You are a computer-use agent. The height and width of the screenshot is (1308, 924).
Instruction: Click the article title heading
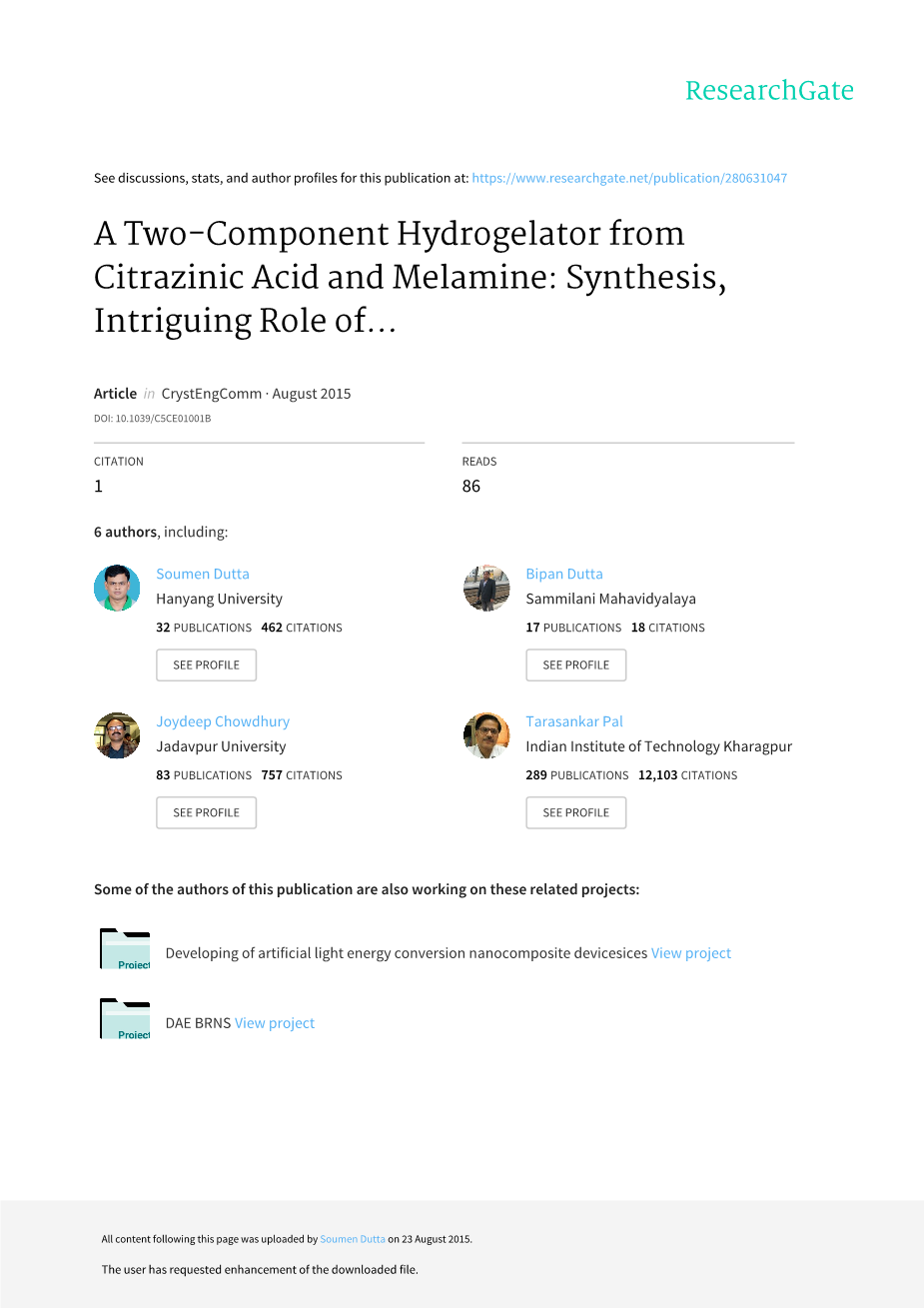pos(410,277)
